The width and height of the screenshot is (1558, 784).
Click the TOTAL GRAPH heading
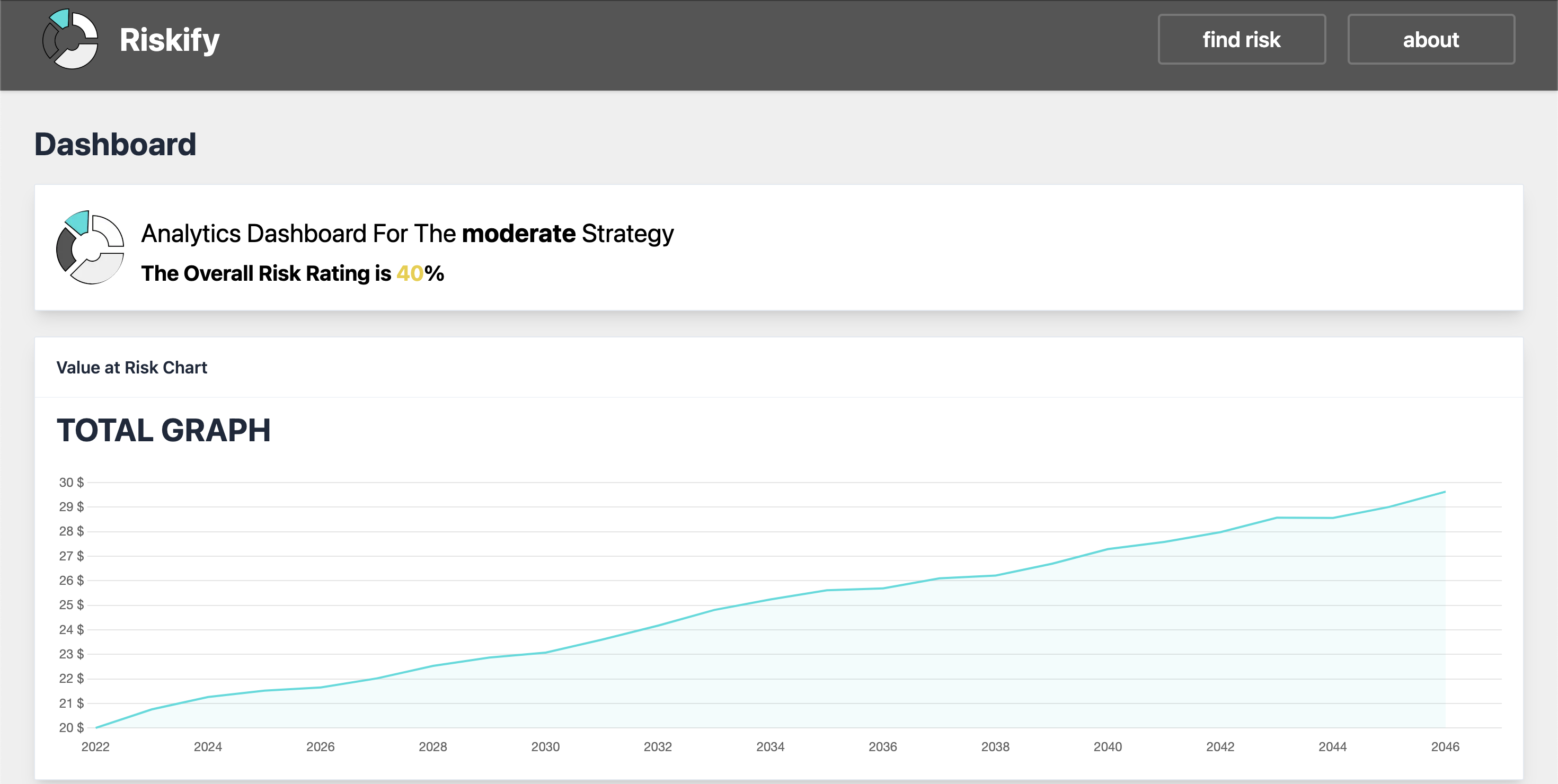click(x=163, y=430)
